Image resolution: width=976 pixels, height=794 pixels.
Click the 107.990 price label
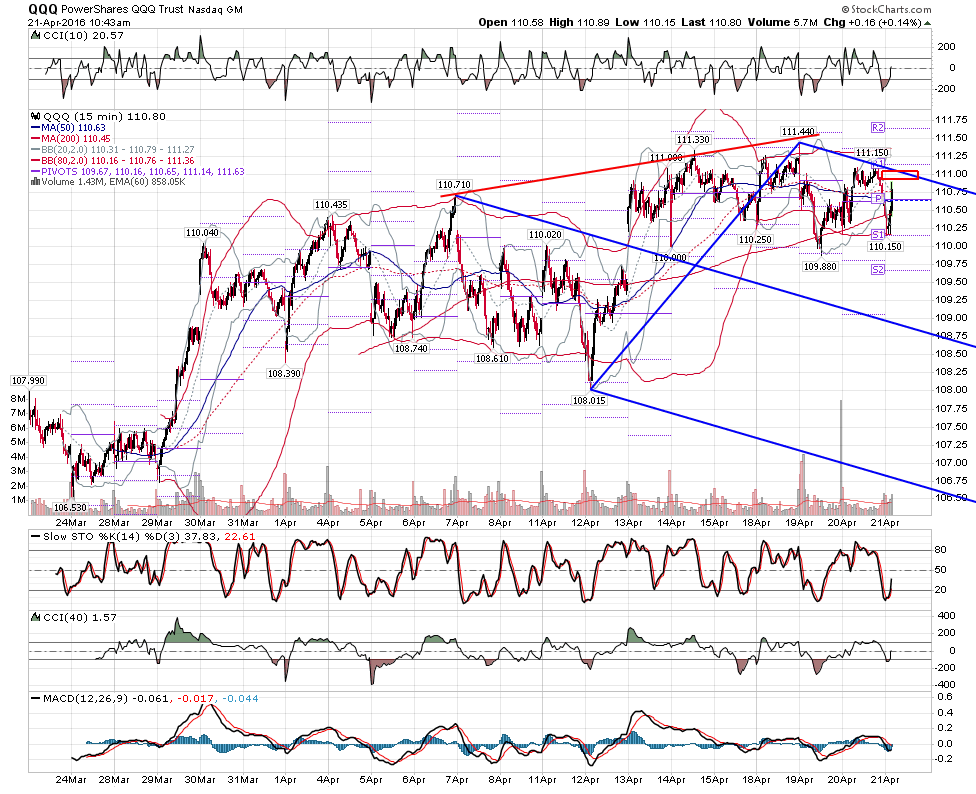coord(29,380)
